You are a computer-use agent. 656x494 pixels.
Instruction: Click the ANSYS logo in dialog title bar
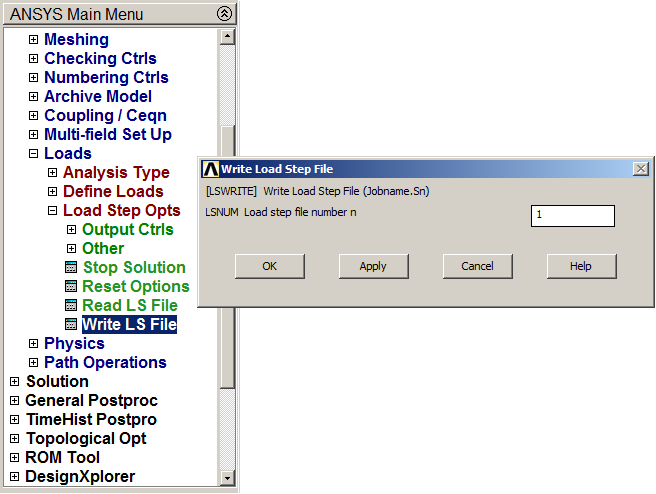tap(210, 169)
